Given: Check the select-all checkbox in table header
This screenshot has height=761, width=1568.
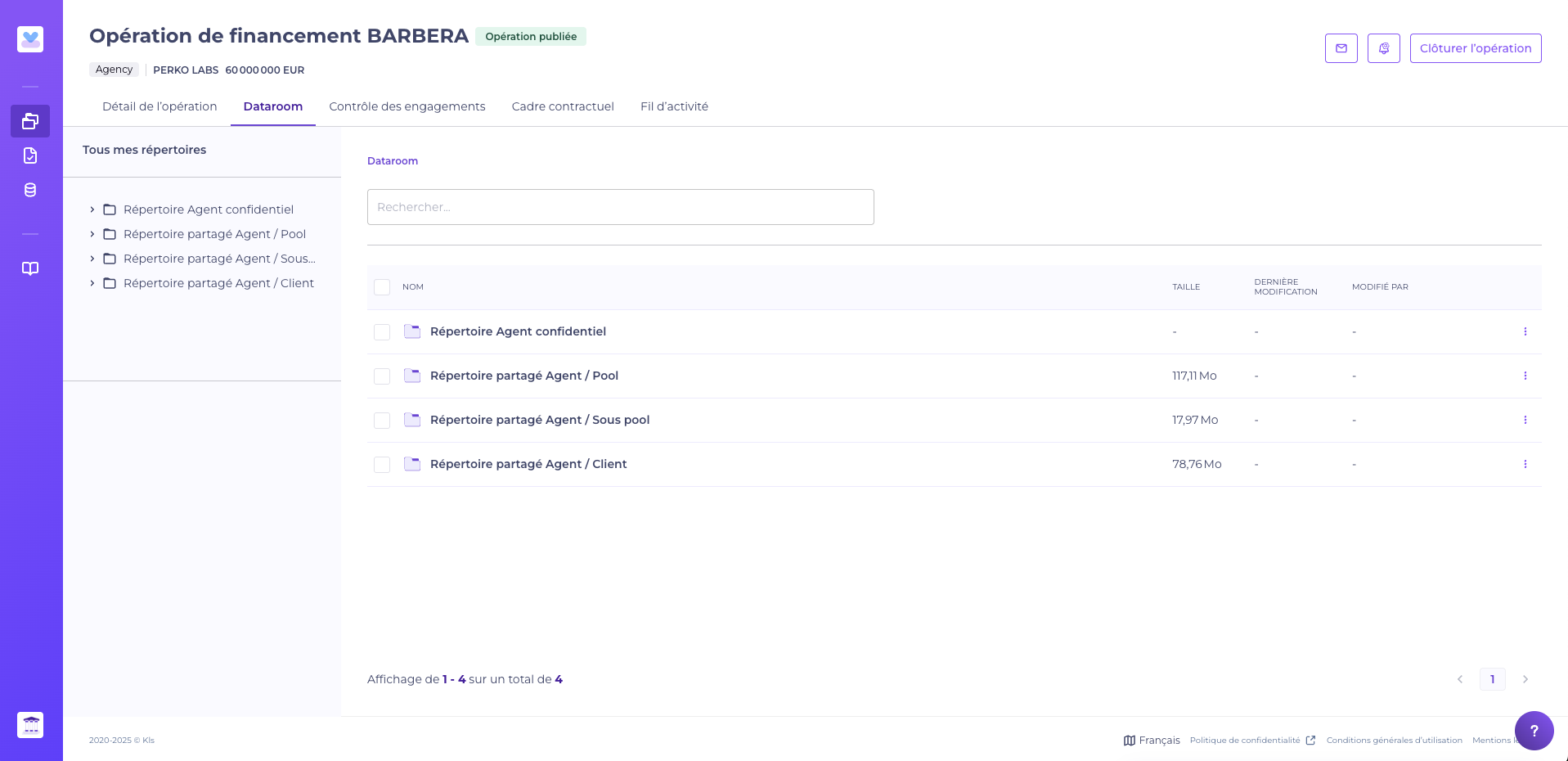Looking at the screenshot, I should [382, 287].
